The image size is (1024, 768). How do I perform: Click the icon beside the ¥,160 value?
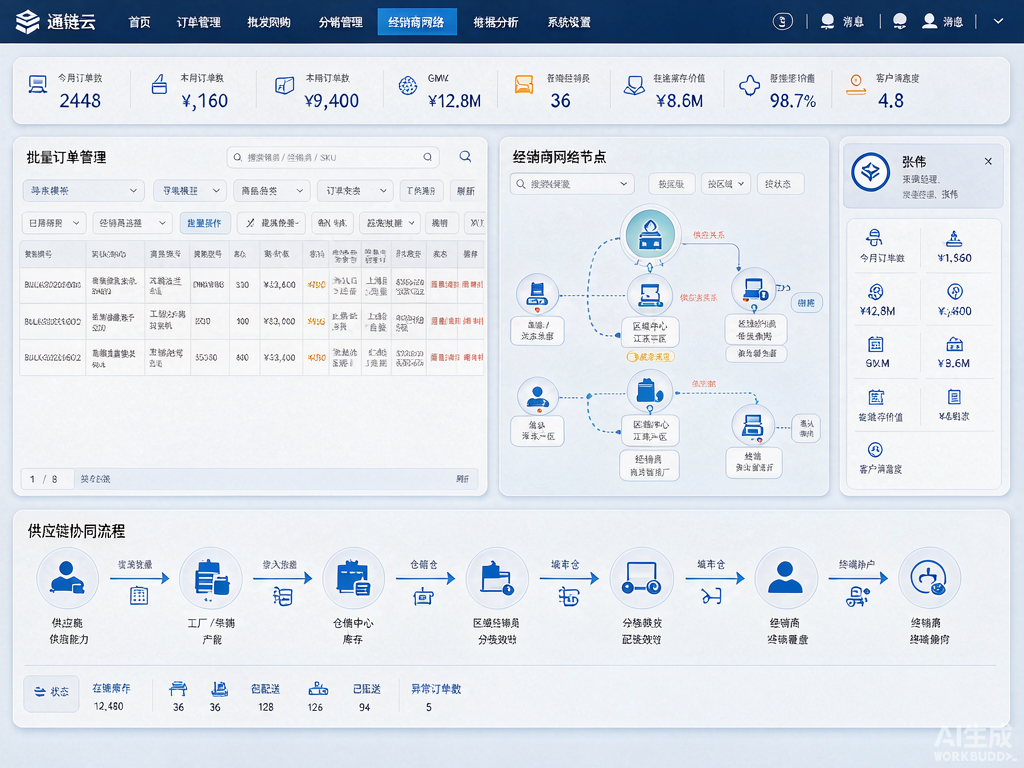pos(159,84)
